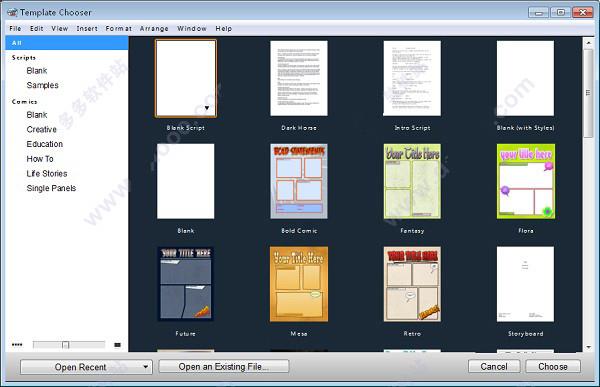Open Samples under Scripts
Viewport: 600px width, 387px height.
[42, 85]
